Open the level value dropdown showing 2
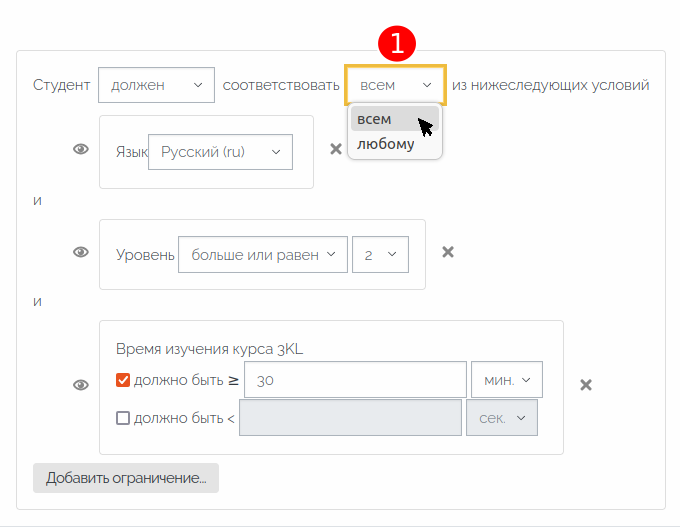 [380, 255]
